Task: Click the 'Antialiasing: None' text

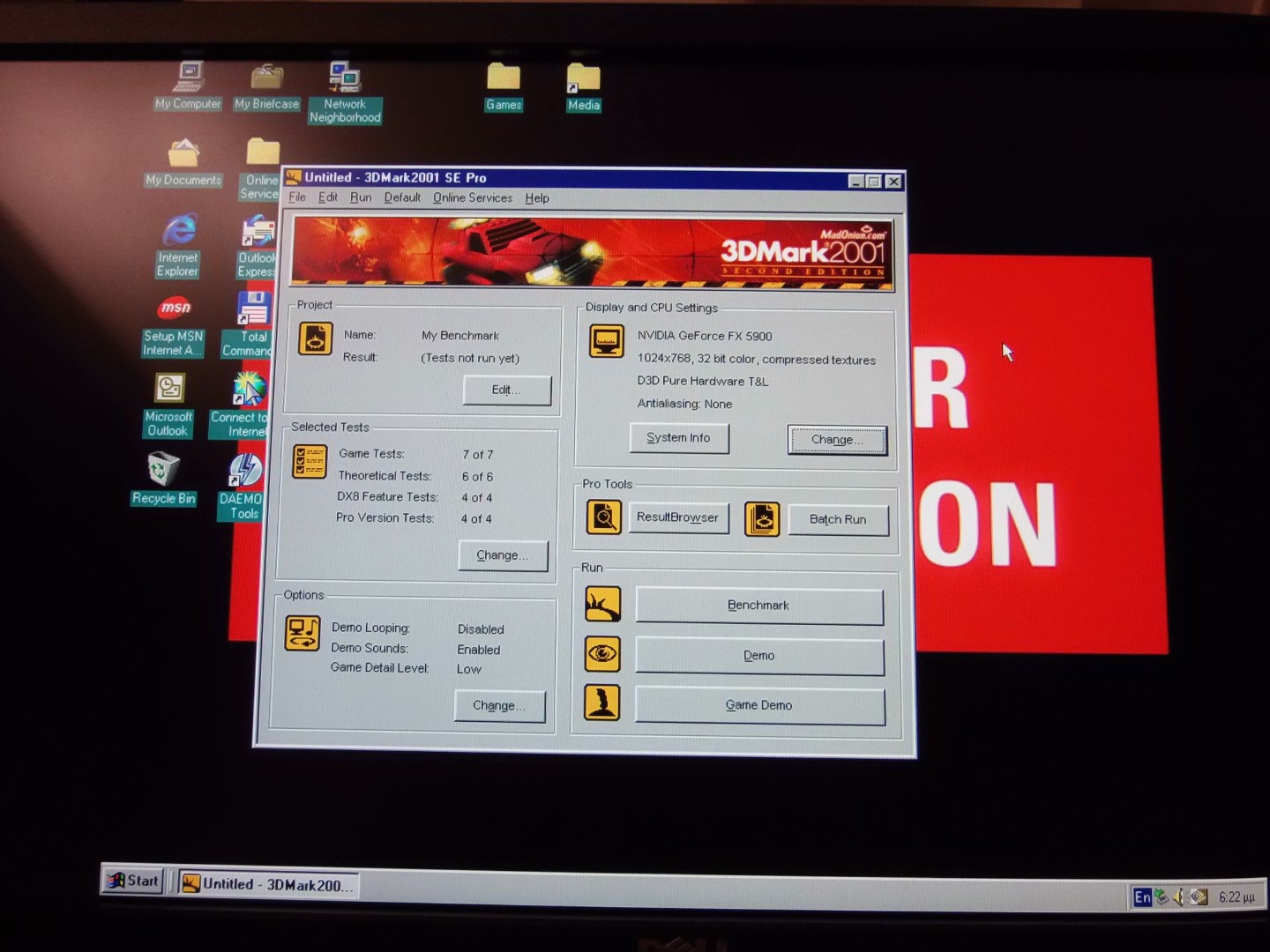Action: [x=684, y=404]
